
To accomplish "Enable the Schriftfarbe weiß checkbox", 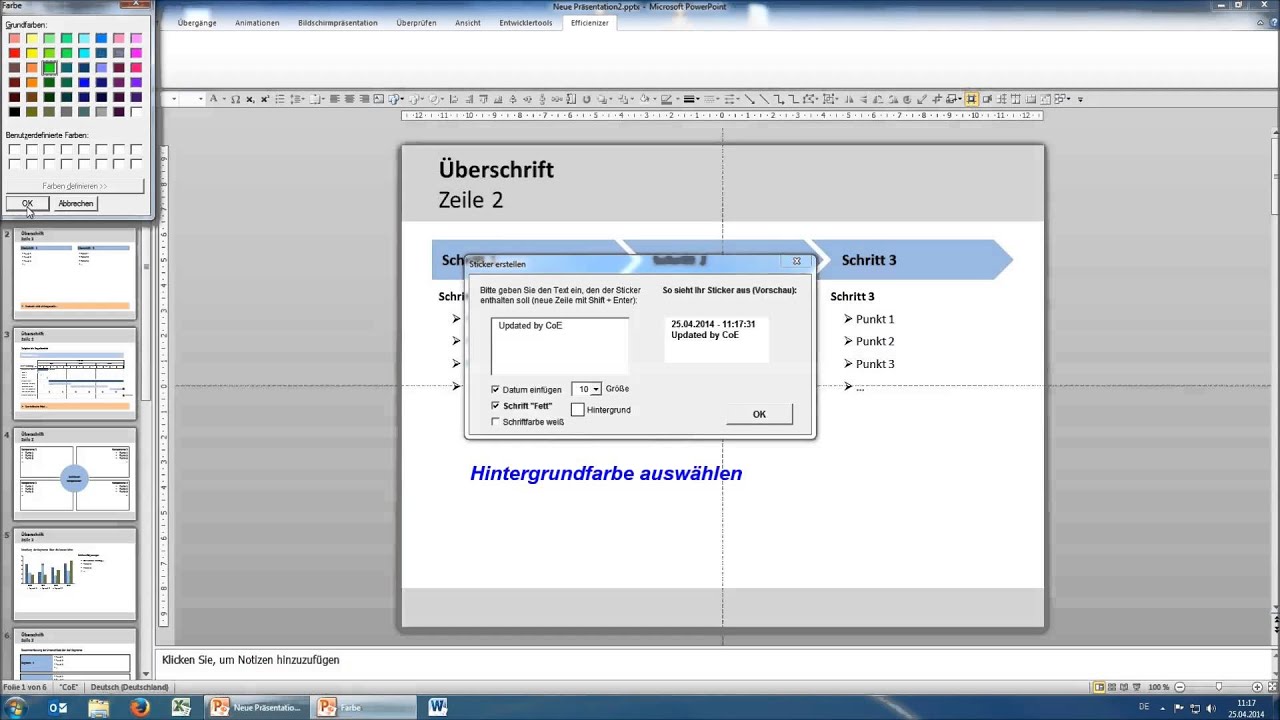I will 496,422.
